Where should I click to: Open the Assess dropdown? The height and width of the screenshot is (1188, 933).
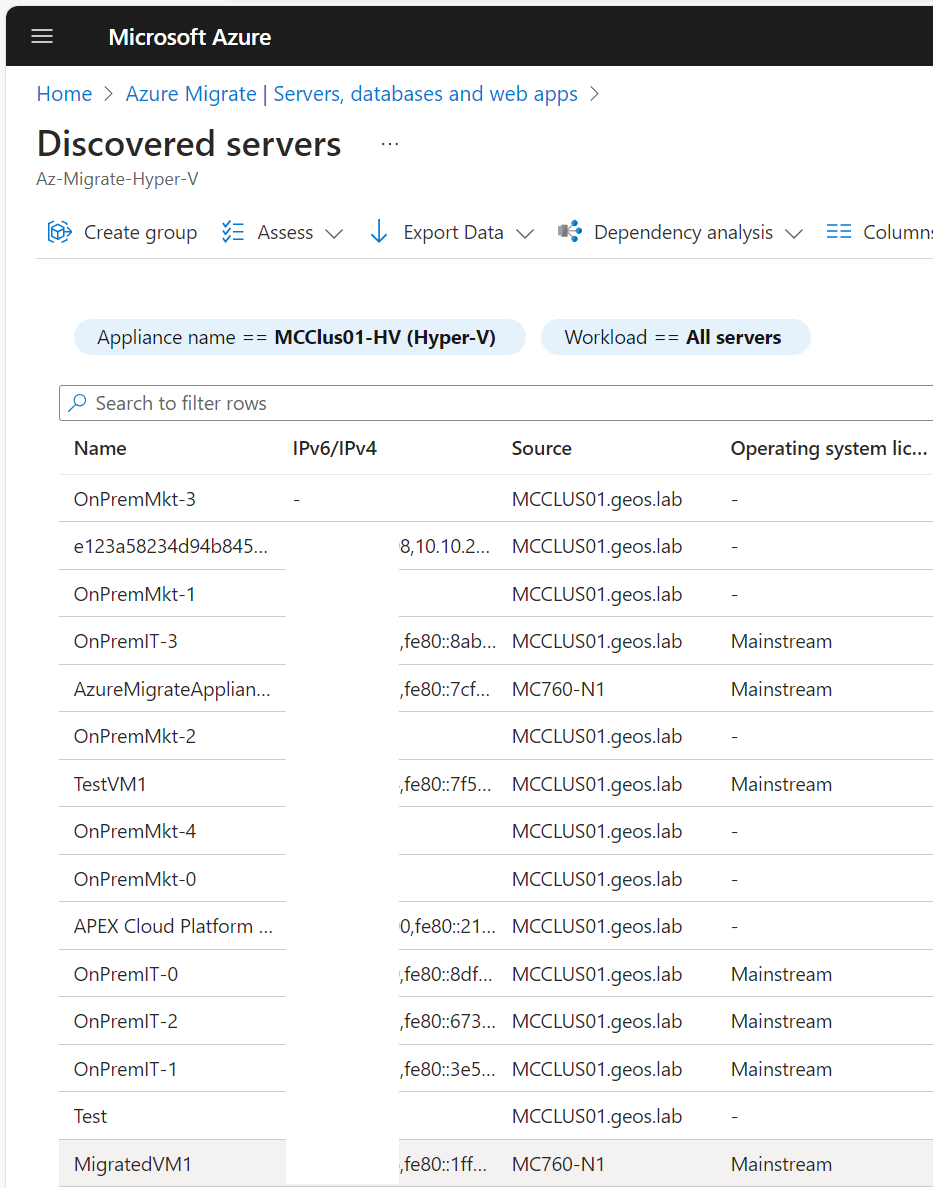click(x=334, y=232)
